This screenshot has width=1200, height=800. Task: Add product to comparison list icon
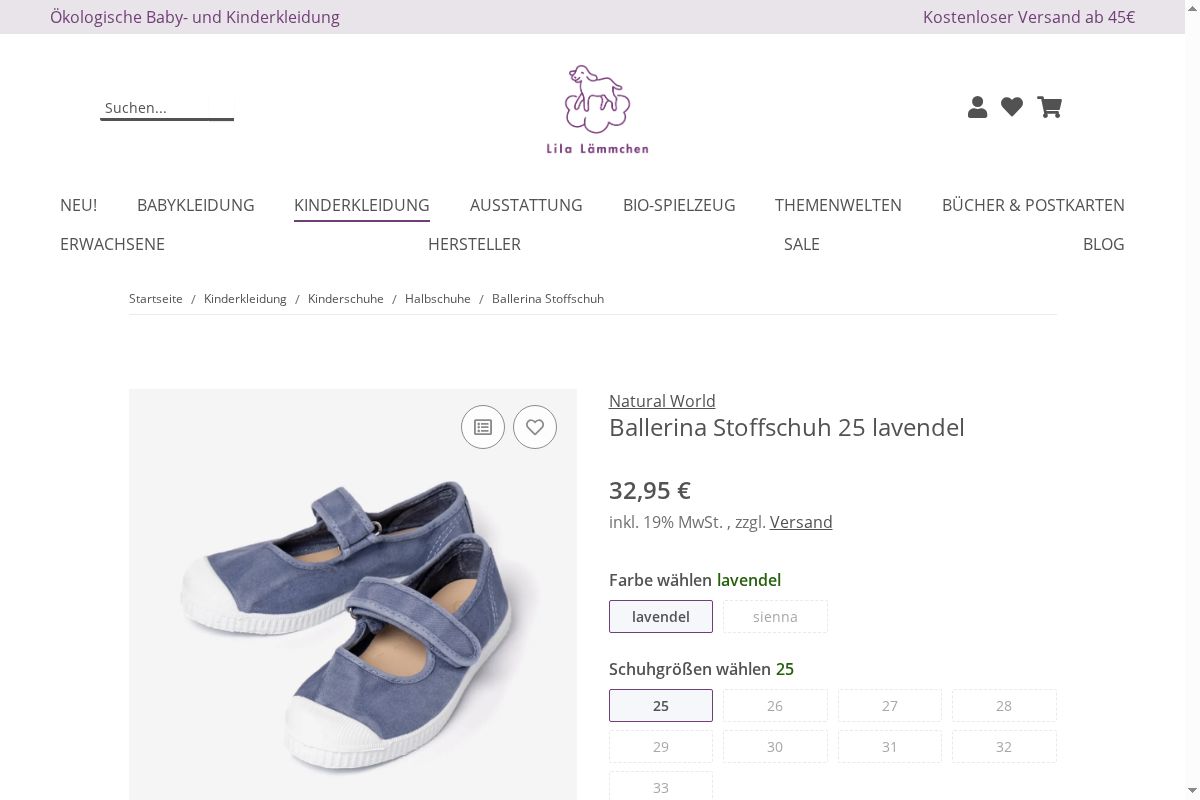click(483, 427)
